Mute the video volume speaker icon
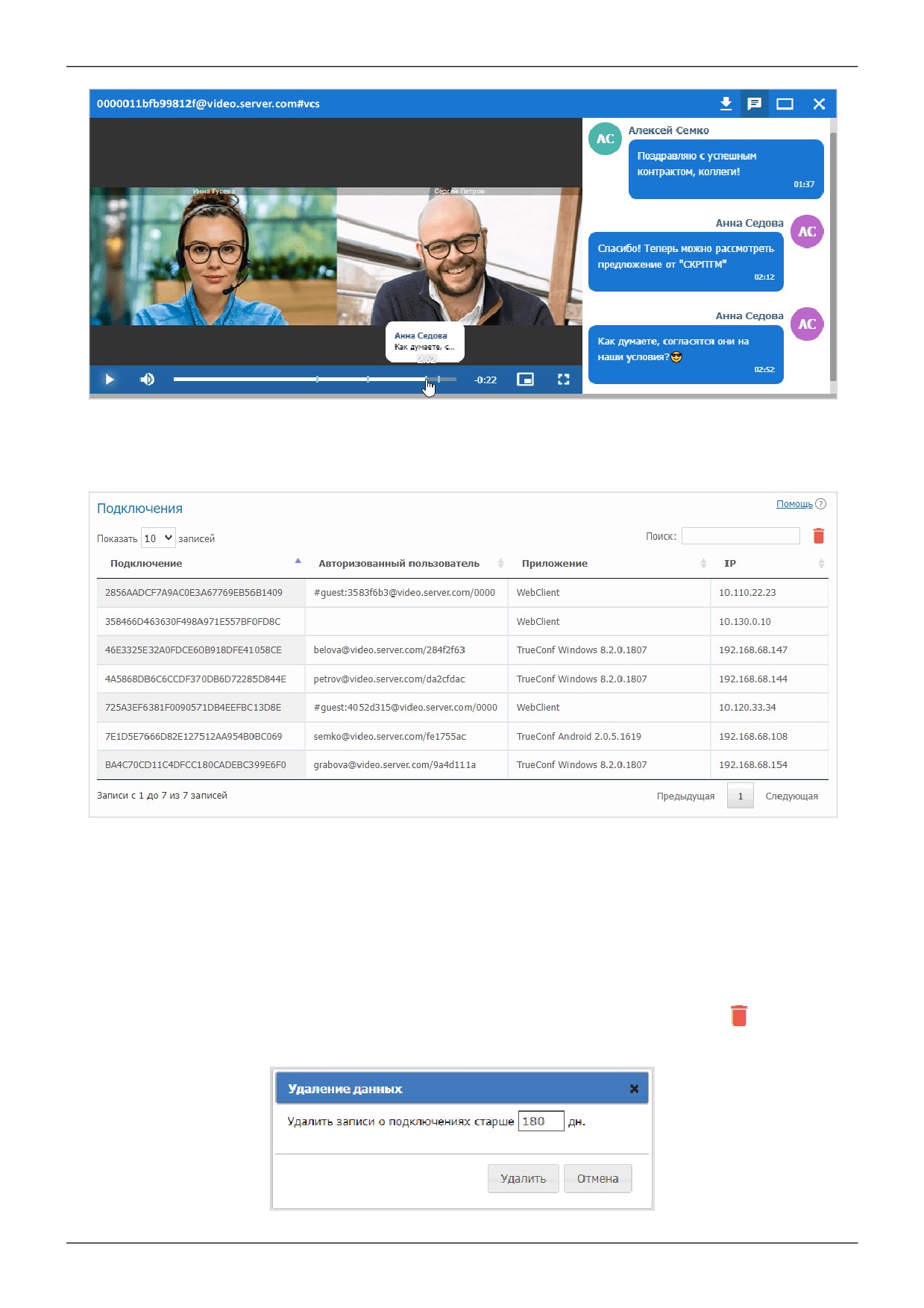 click(x=148, y=380)
